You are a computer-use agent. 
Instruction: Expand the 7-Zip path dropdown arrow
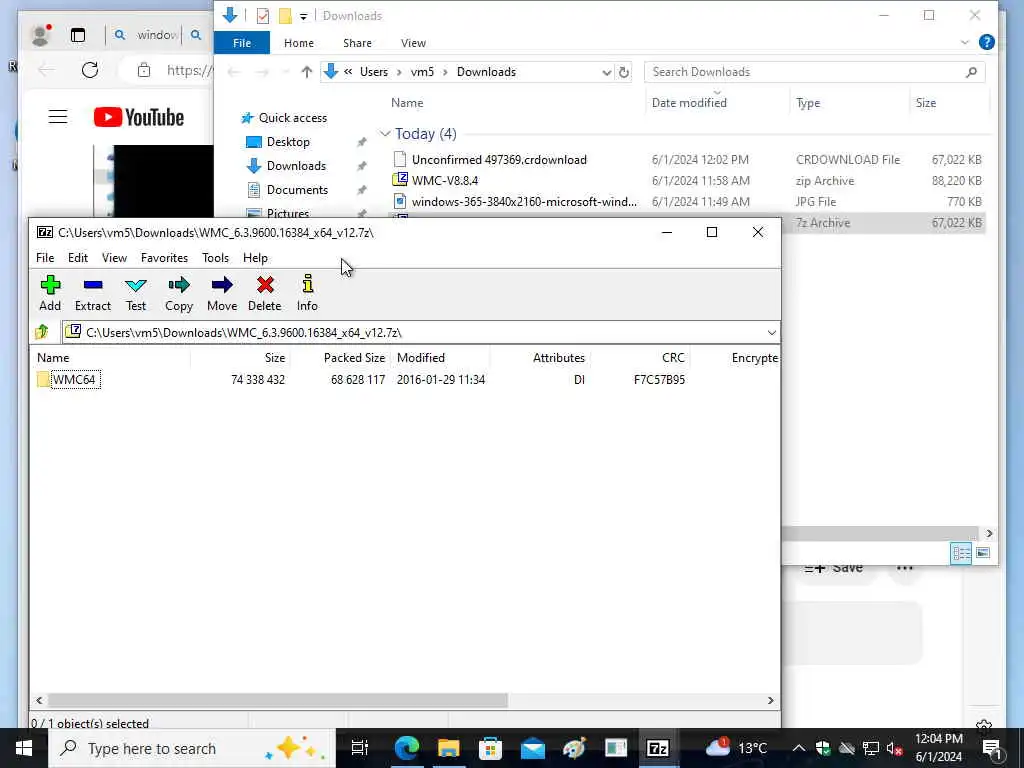tap(771, 333)
